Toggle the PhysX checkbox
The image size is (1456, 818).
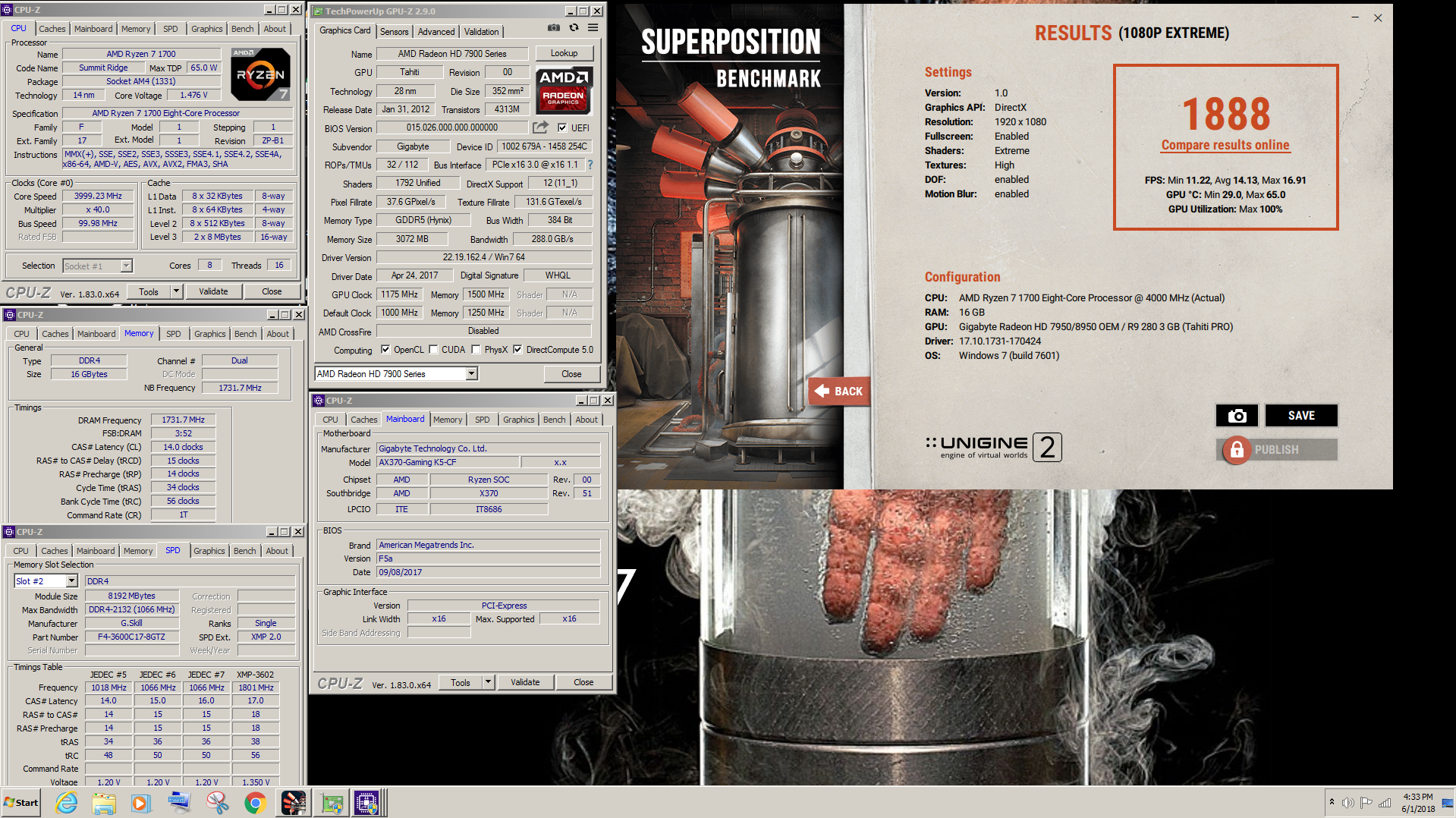pos(476,350)
